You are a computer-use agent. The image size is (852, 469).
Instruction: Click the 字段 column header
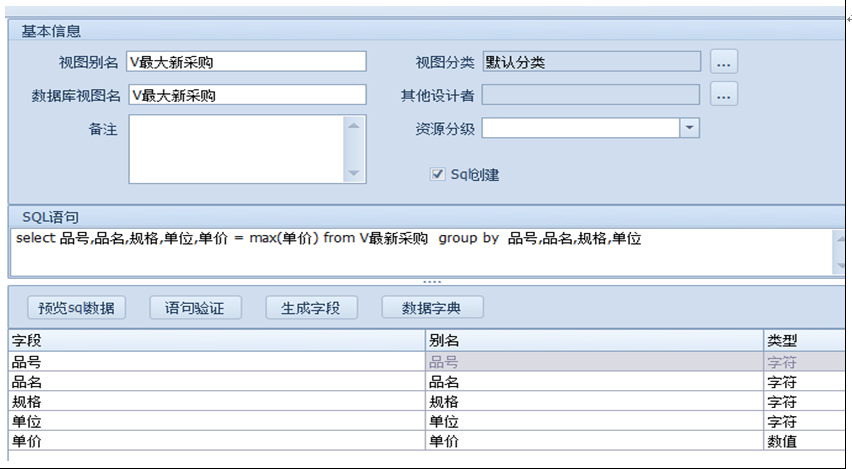click(216, 341)
